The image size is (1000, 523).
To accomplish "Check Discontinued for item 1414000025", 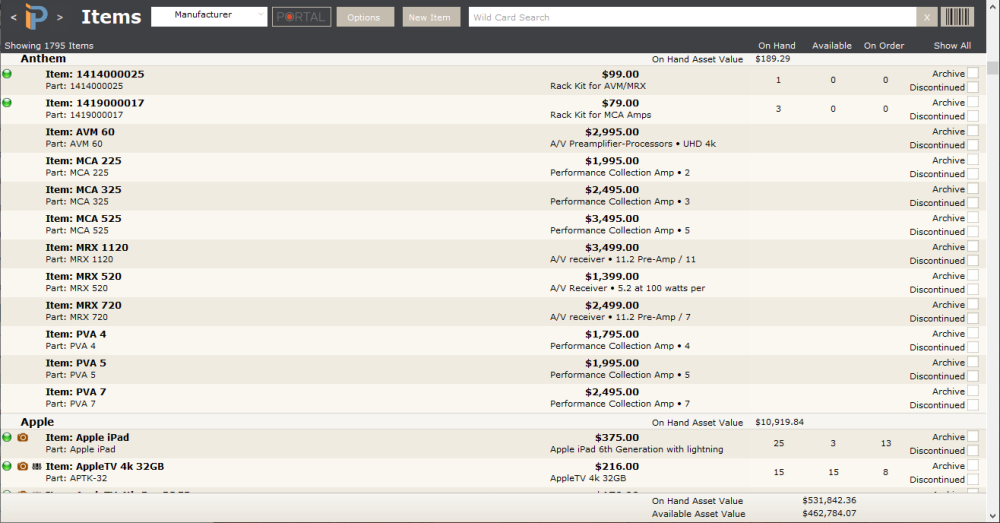I will coord(973,87).
